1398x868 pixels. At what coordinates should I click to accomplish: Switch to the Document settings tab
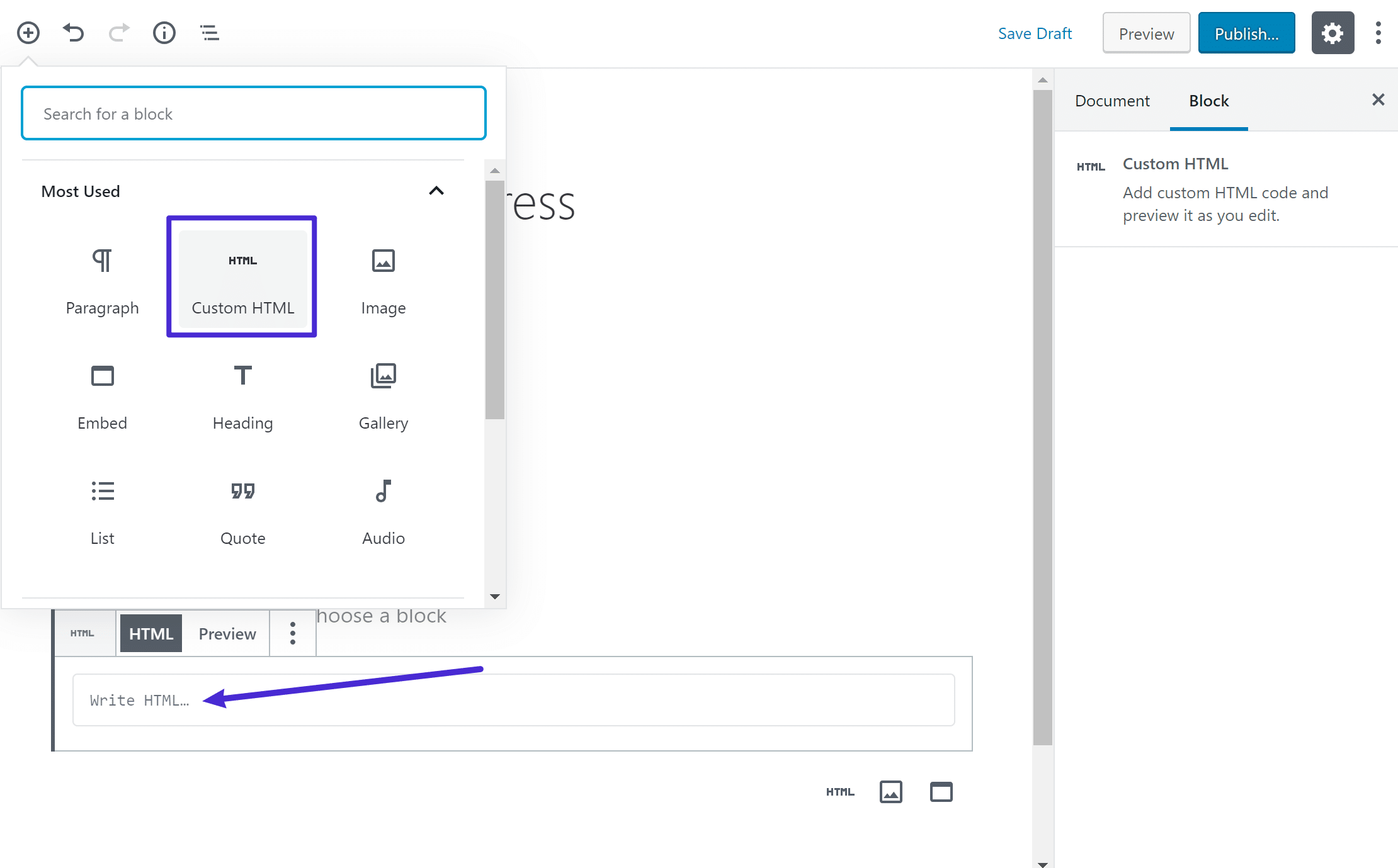[1112, 99]
